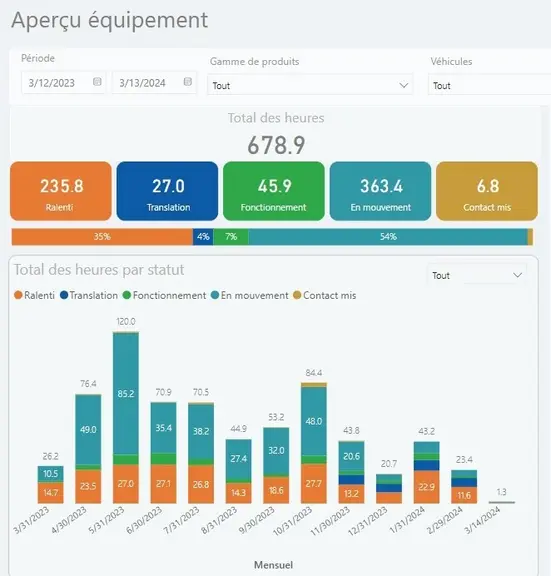Click the 20.7 total label above 12/31/2023 bar
Screen dimensions: 551x576
click(x=389, y=464)
